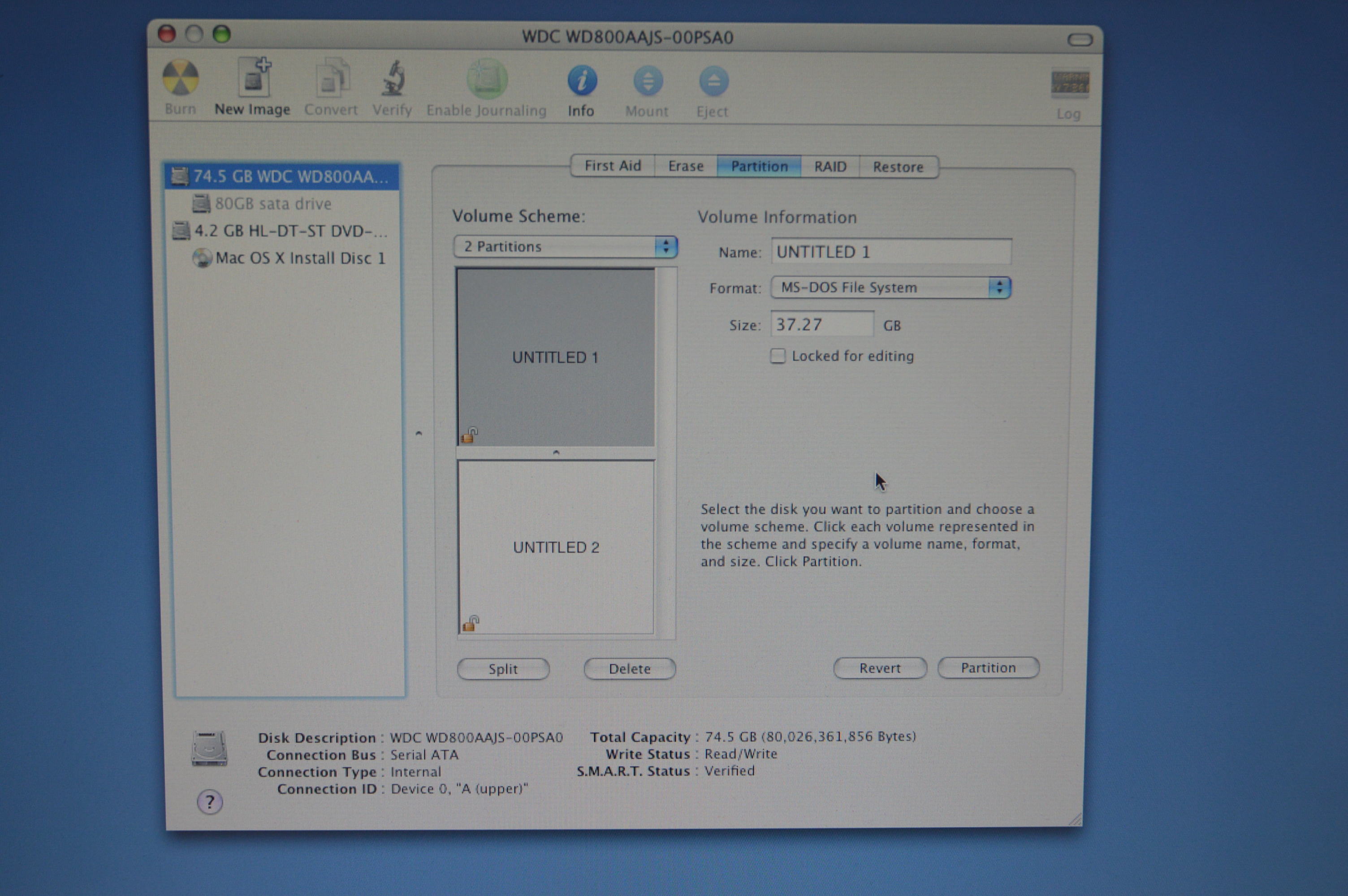Click the volume icon beside 80GB sata drive
The image size is (1348, 896).
pyautogui.click(x=201, y=203)
